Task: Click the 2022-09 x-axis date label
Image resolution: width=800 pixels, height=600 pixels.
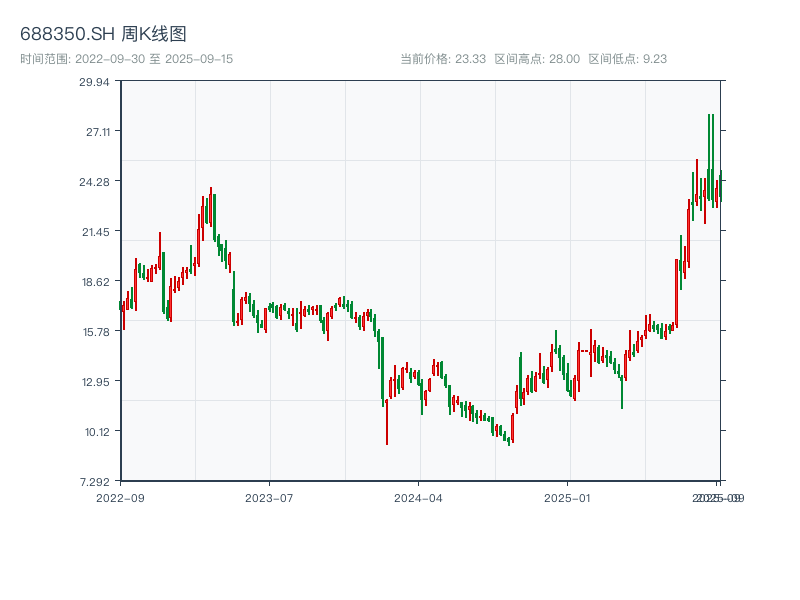Action: click(x=120, y=497)
